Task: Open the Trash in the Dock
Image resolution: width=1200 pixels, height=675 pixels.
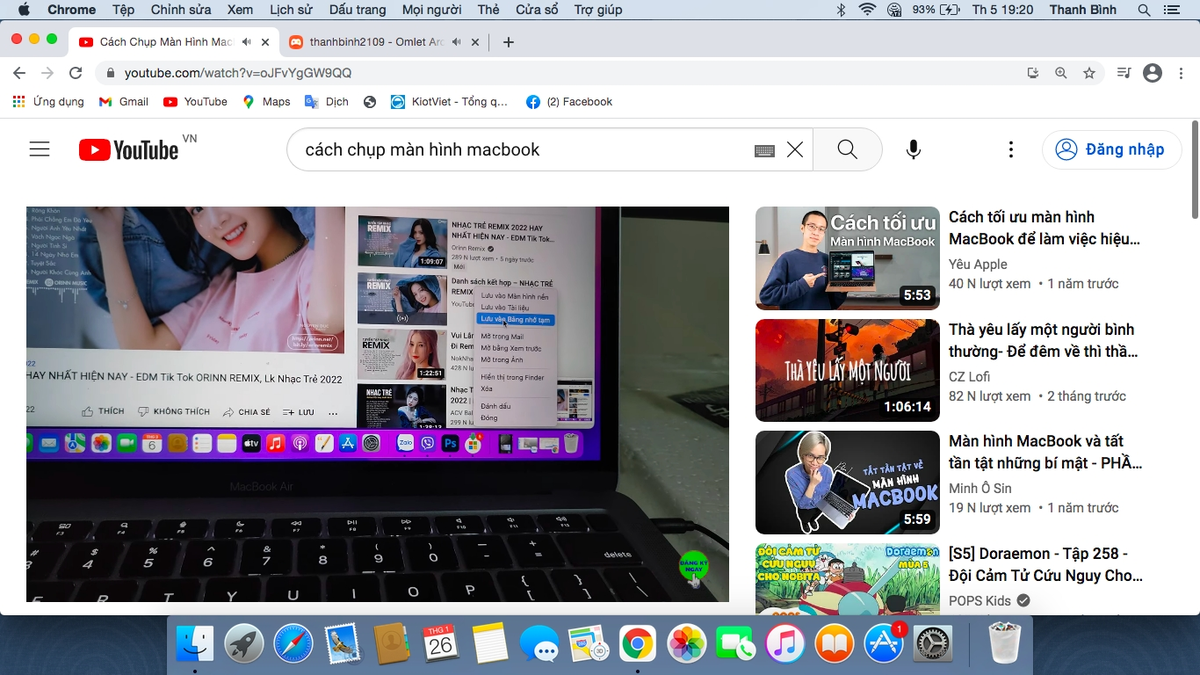Action: click(x=1003, y=643)
